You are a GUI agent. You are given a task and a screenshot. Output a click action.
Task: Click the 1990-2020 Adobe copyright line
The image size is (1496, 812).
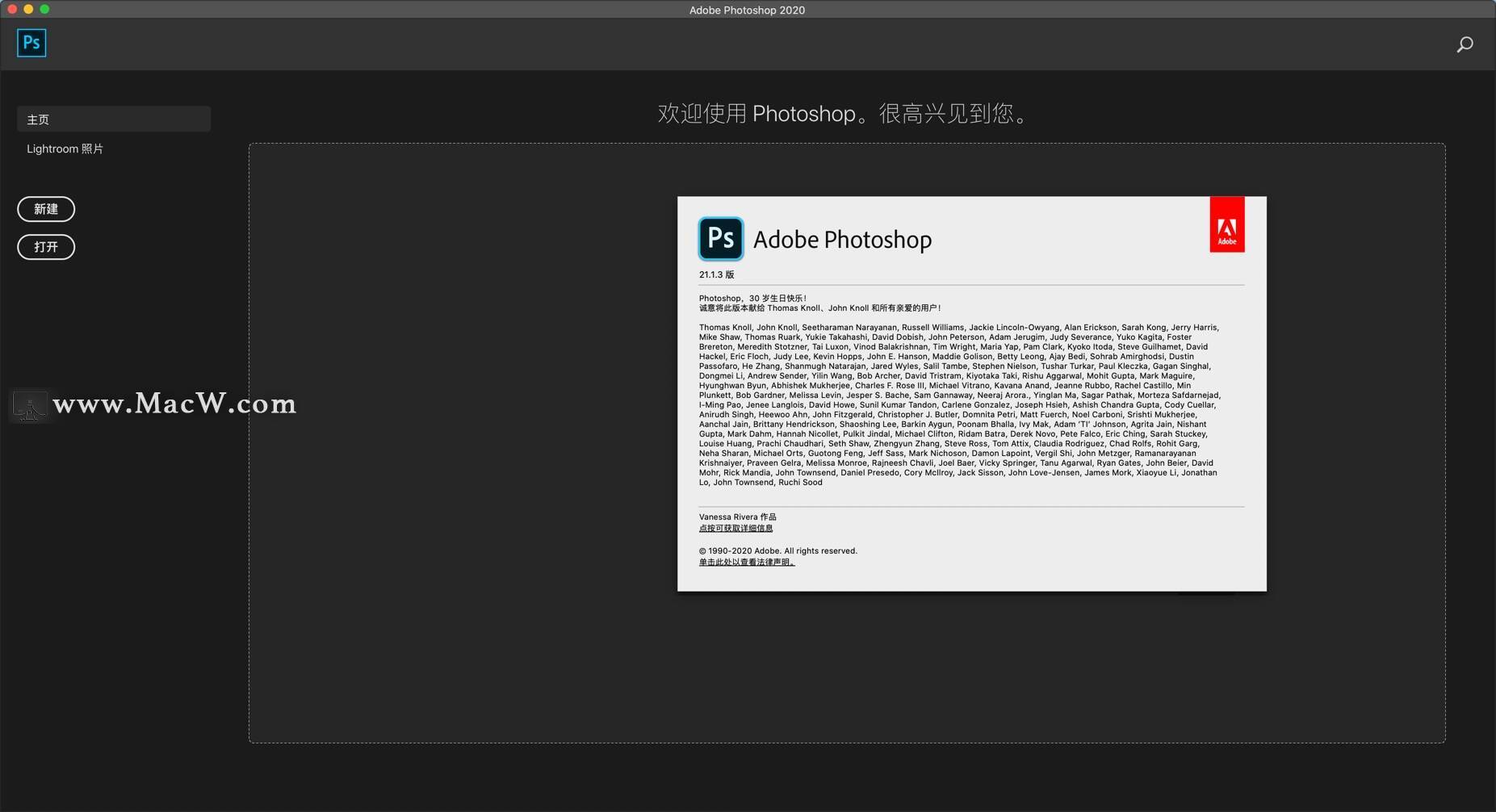coord(778,550)
